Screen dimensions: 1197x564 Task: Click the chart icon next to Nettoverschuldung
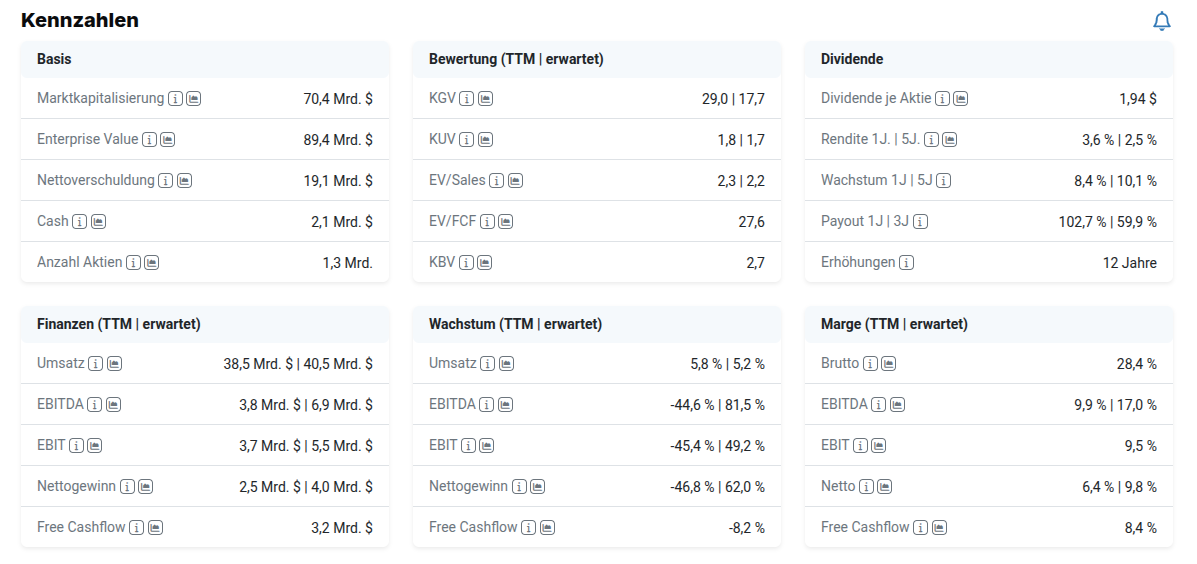(x=184, y=181)
